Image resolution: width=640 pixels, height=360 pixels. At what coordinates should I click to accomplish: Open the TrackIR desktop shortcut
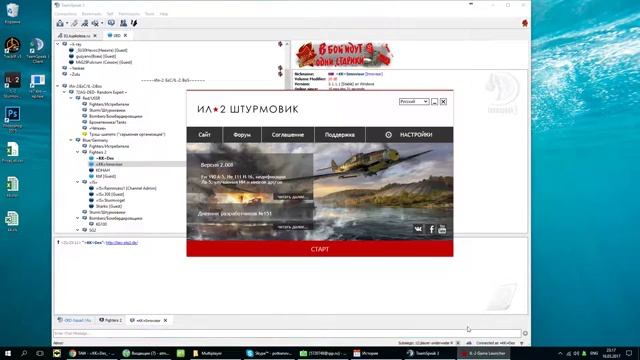point(12,48)
